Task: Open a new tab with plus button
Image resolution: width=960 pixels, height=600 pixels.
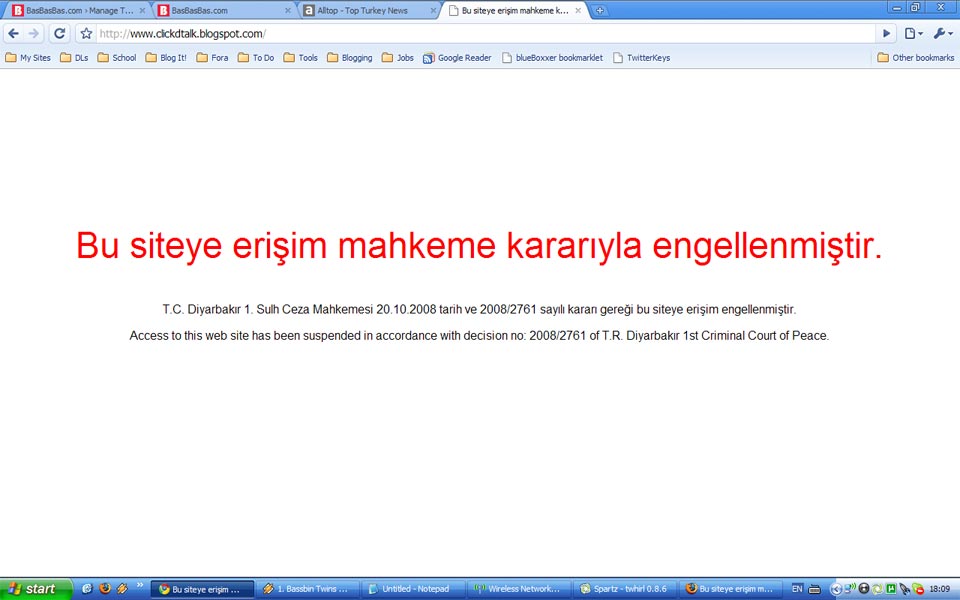Action: point(600,11)
